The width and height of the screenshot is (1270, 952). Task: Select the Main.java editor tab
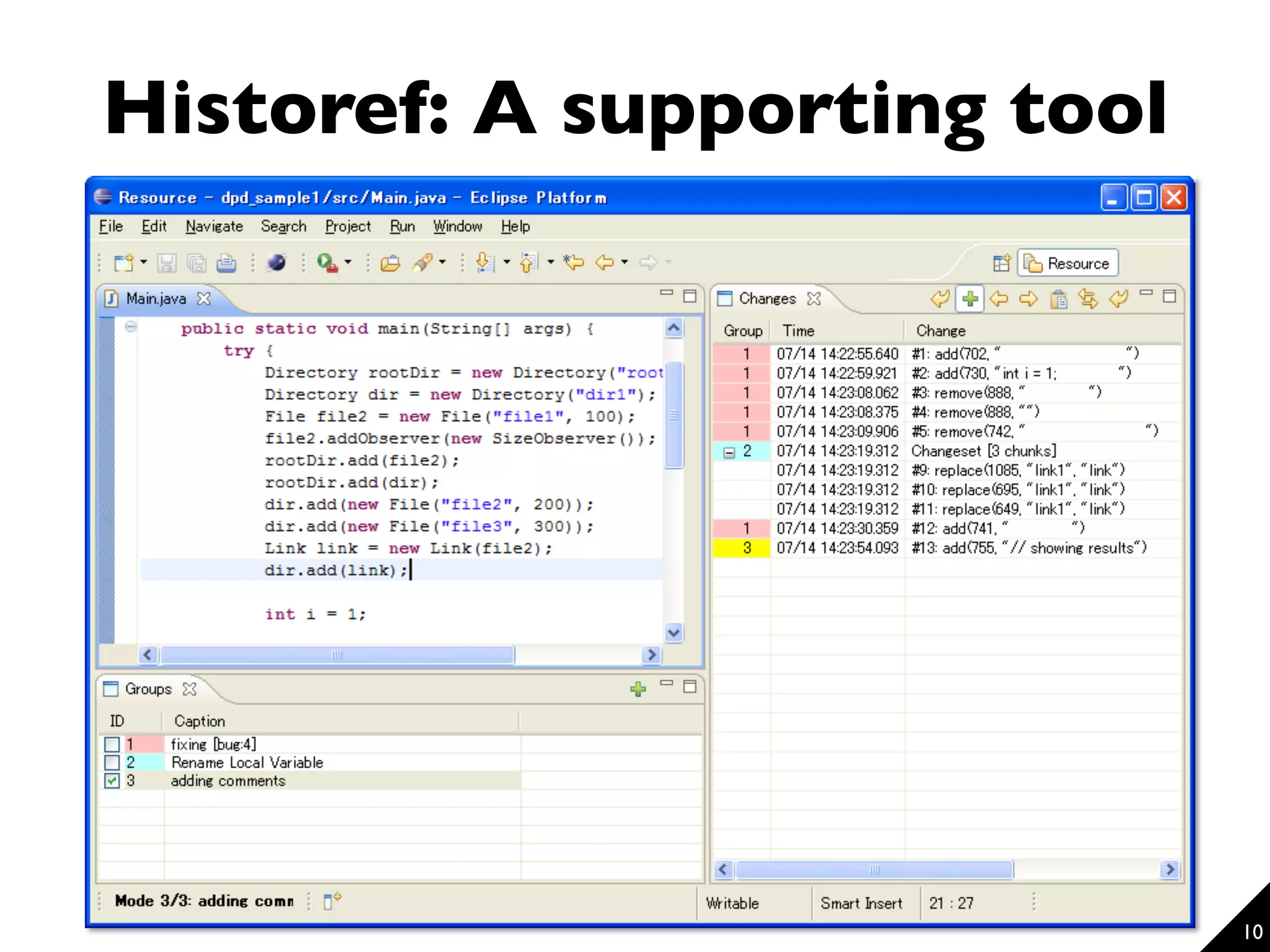156,299
